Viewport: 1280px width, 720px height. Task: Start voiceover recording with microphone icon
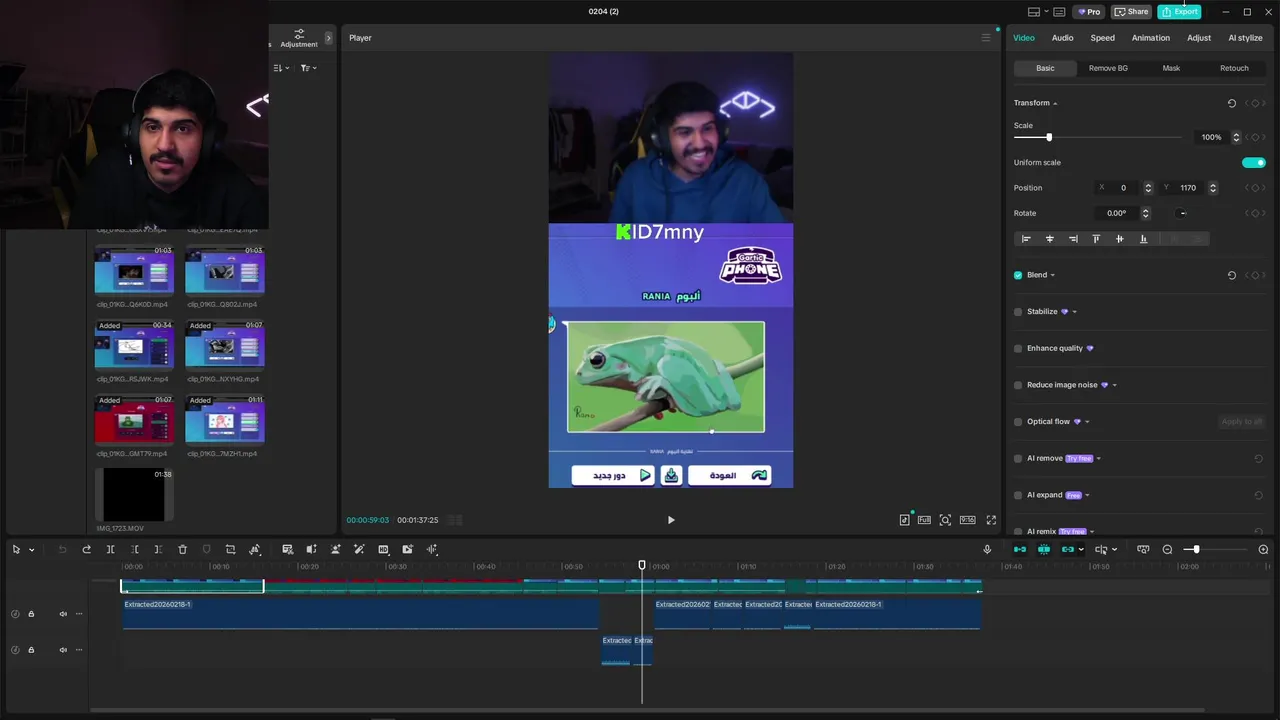(987, 549)
